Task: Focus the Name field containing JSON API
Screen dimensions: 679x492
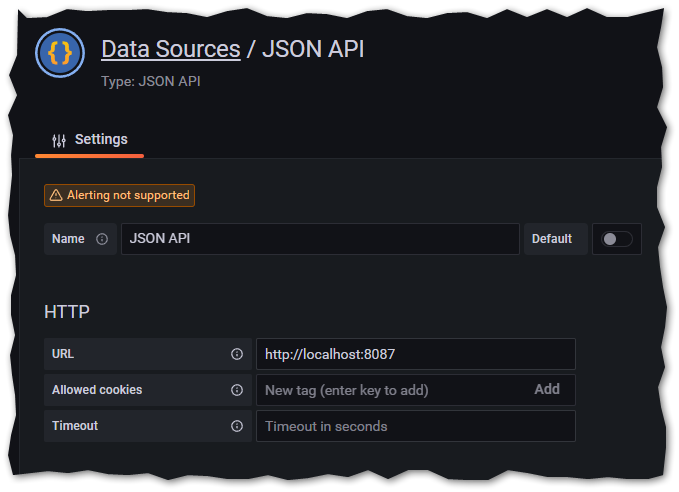Action: (320, 239)
